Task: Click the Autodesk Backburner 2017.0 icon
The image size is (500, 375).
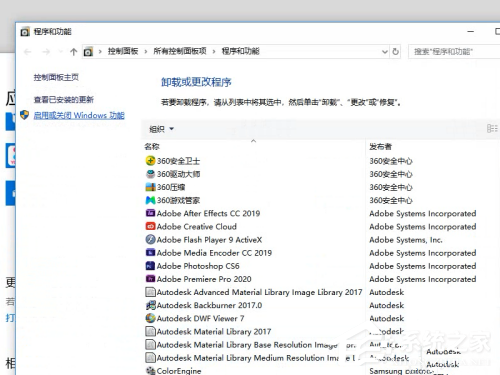Action: (150, 305)
